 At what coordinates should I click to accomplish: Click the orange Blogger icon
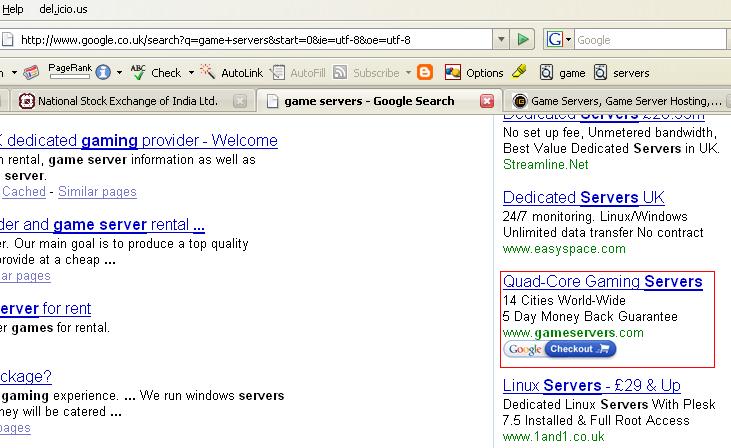(425, 72)
